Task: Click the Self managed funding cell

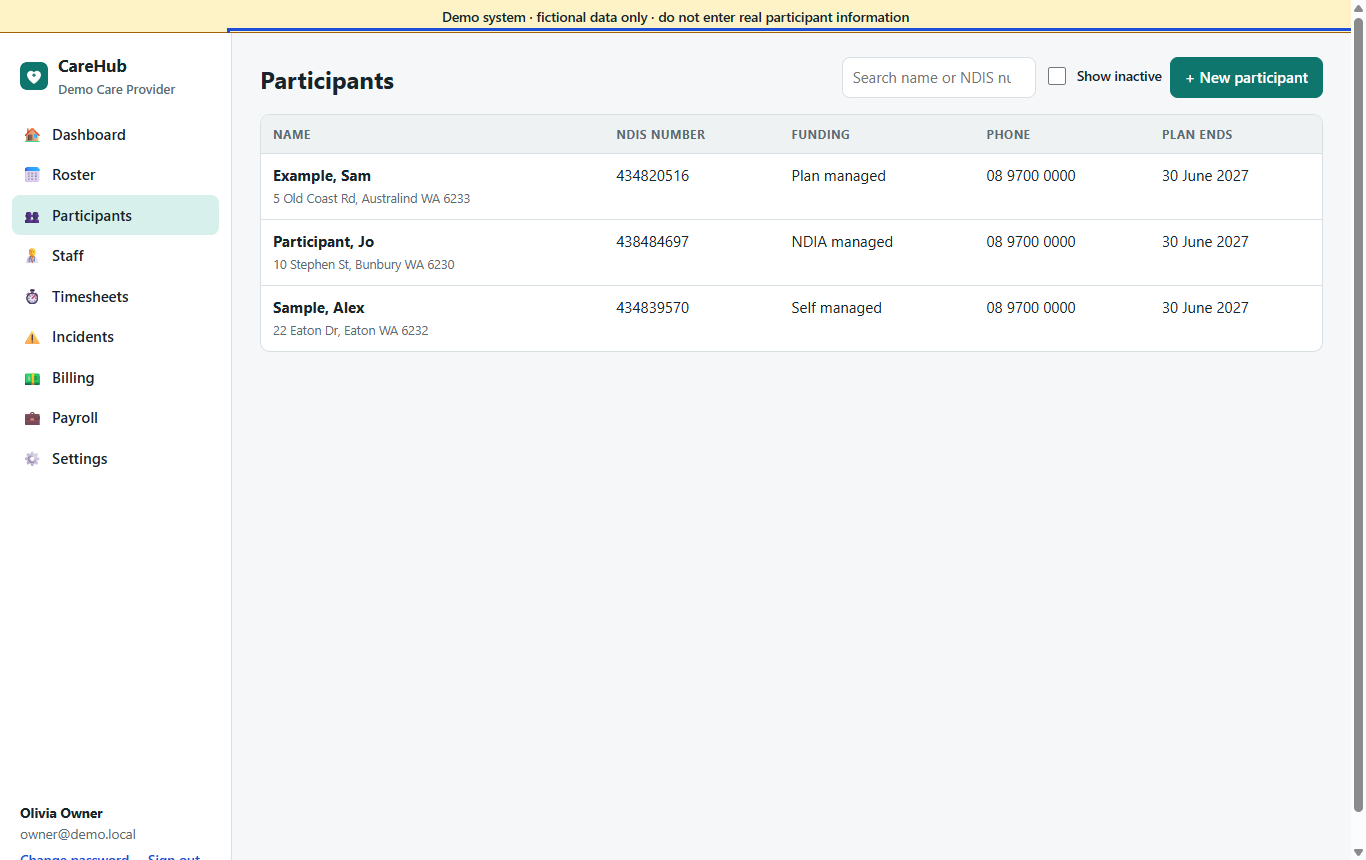Action: point(836,308)
